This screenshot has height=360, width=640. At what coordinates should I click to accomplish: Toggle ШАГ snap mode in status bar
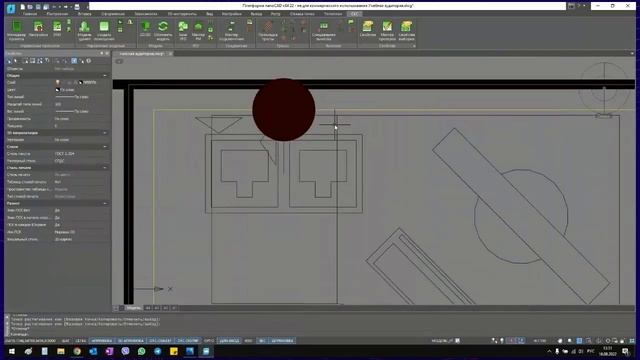click(65, 340)
